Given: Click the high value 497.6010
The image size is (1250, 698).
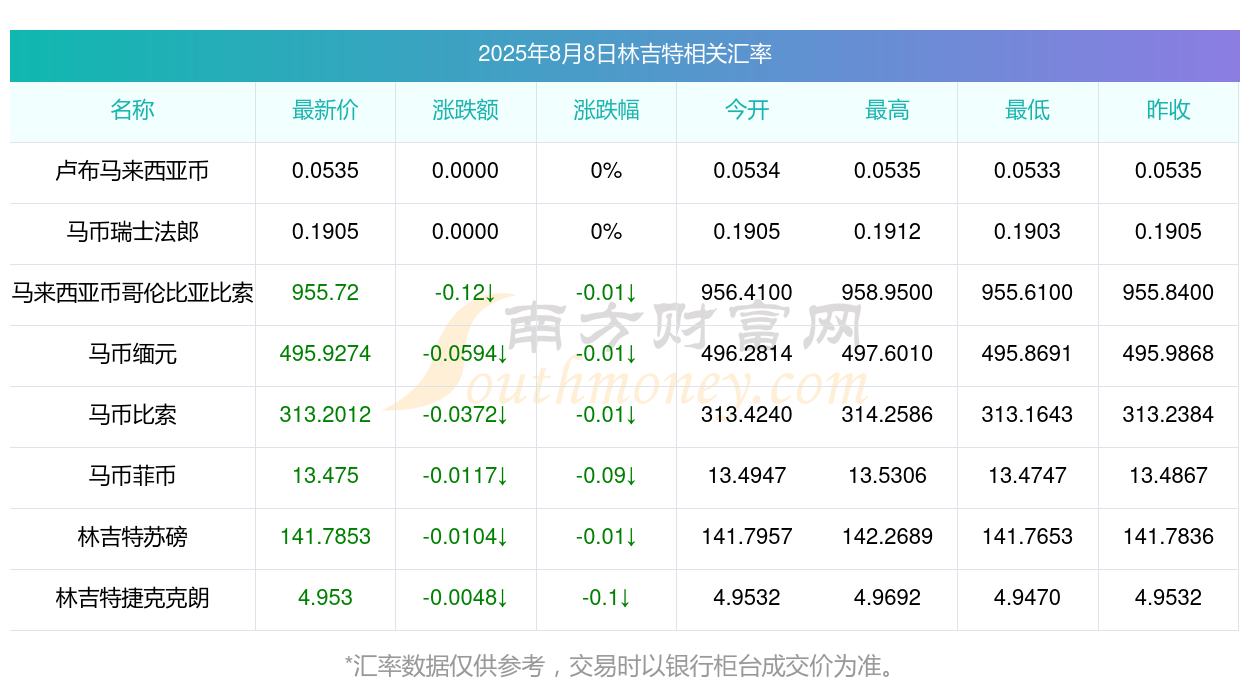Looking at the screenshot, I should pos(887,354).
